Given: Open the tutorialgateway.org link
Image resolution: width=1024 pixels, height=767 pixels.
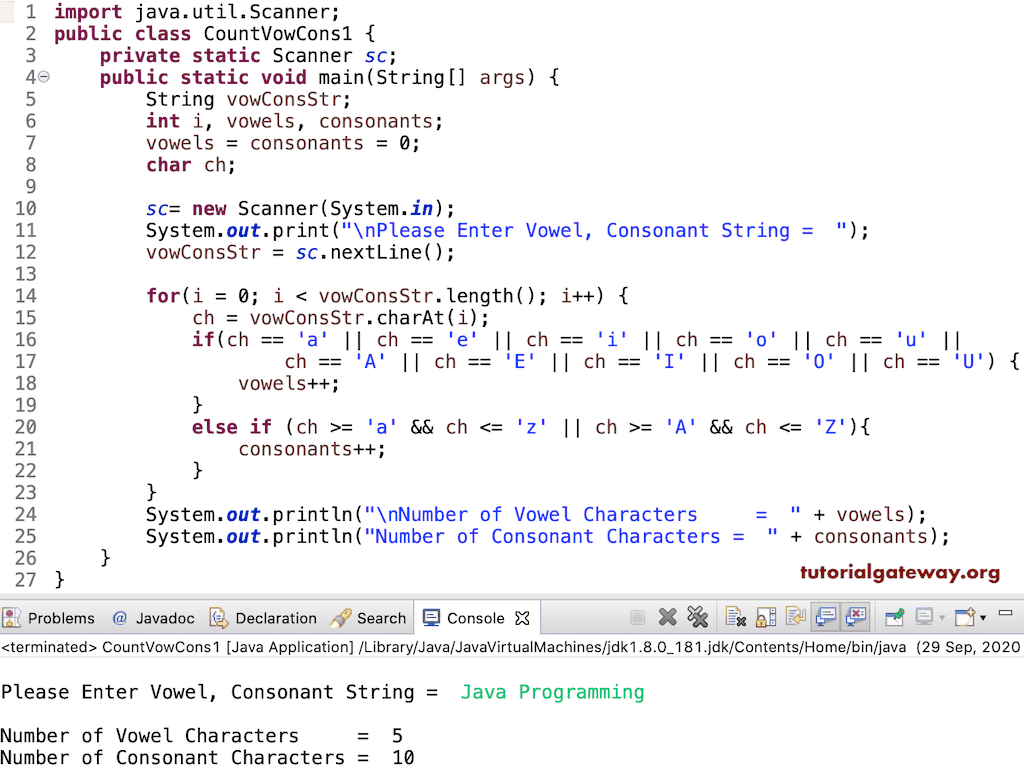Looking at the screenshot, I should pos(898,573).
